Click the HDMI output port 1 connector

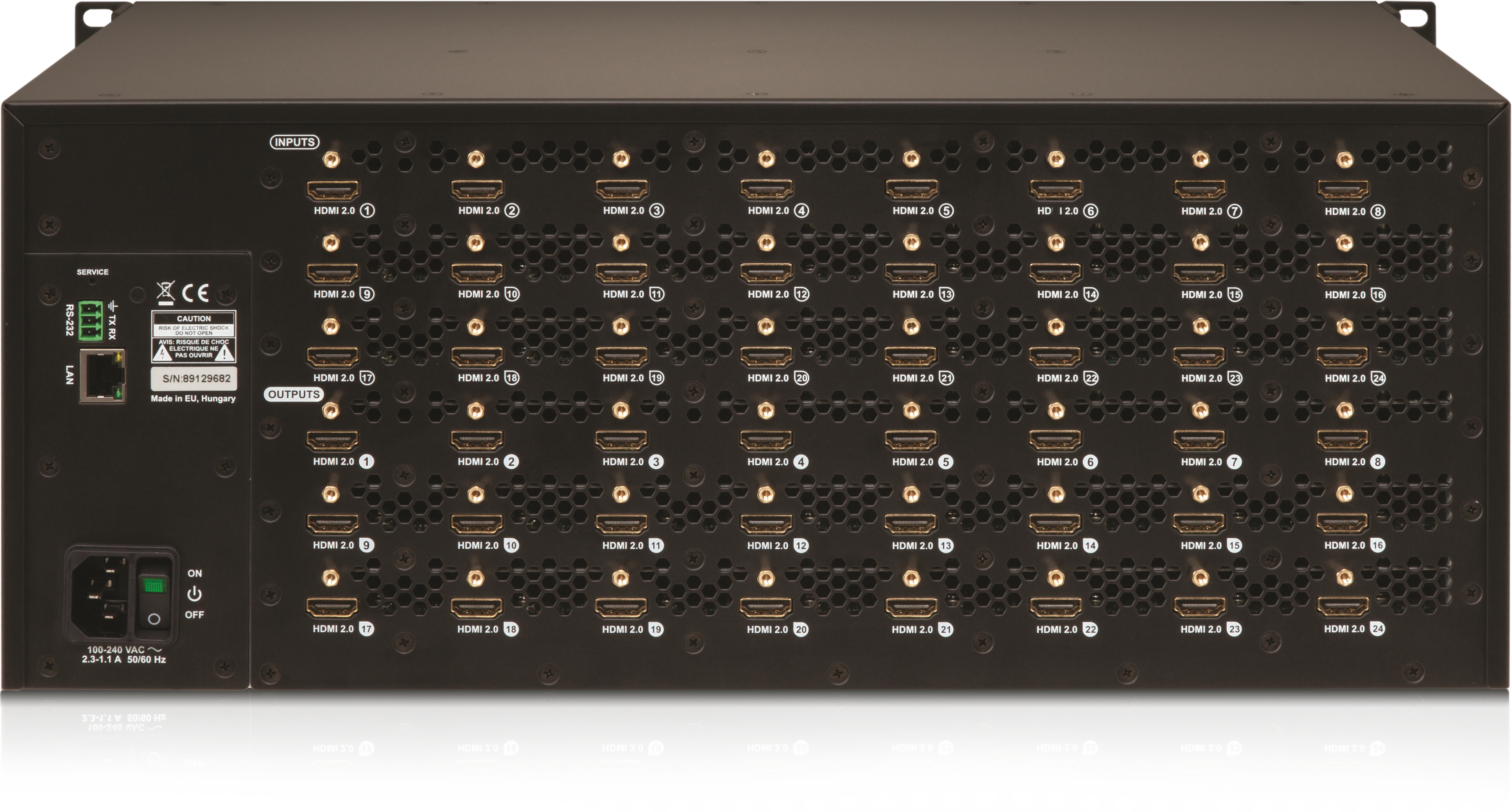pos(333,441)
